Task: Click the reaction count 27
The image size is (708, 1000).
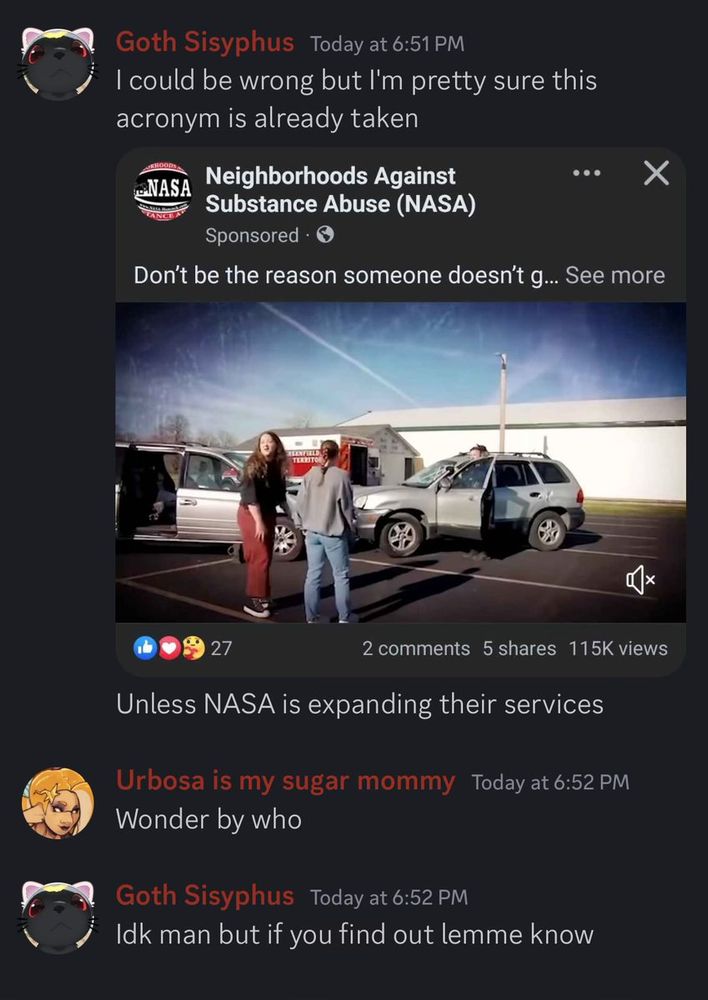Action: click(221, 648)
